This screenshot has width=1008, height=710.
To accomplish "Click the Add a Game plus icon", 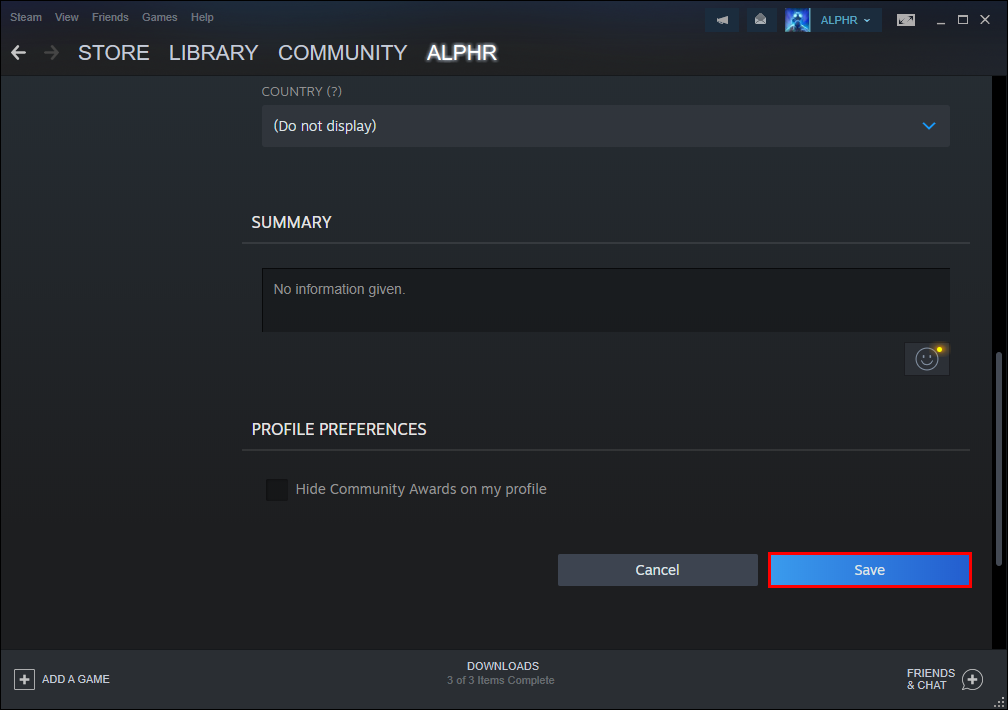I will 24,679.
